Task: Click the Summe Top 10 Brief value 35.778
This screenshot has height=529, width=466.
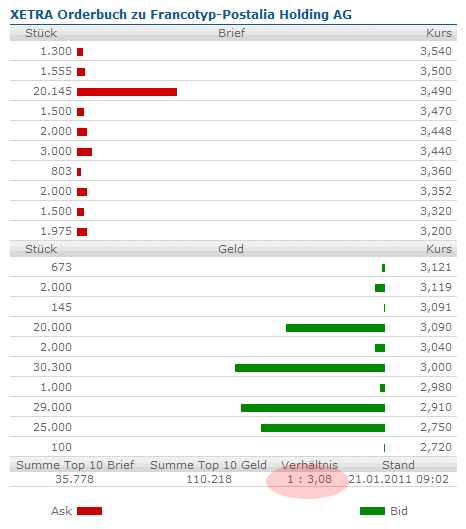Action: [75, 479]
